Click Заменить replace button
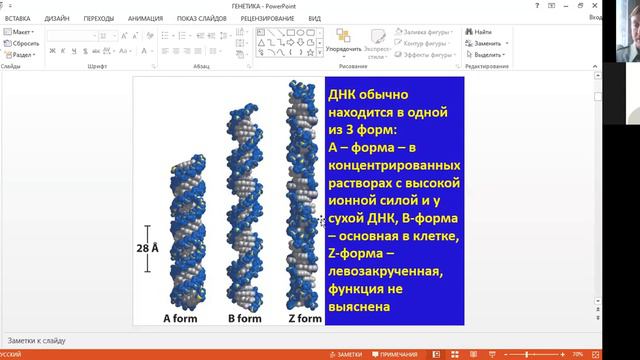Viewport: 640px width, 360px height. tap(487, 43)
